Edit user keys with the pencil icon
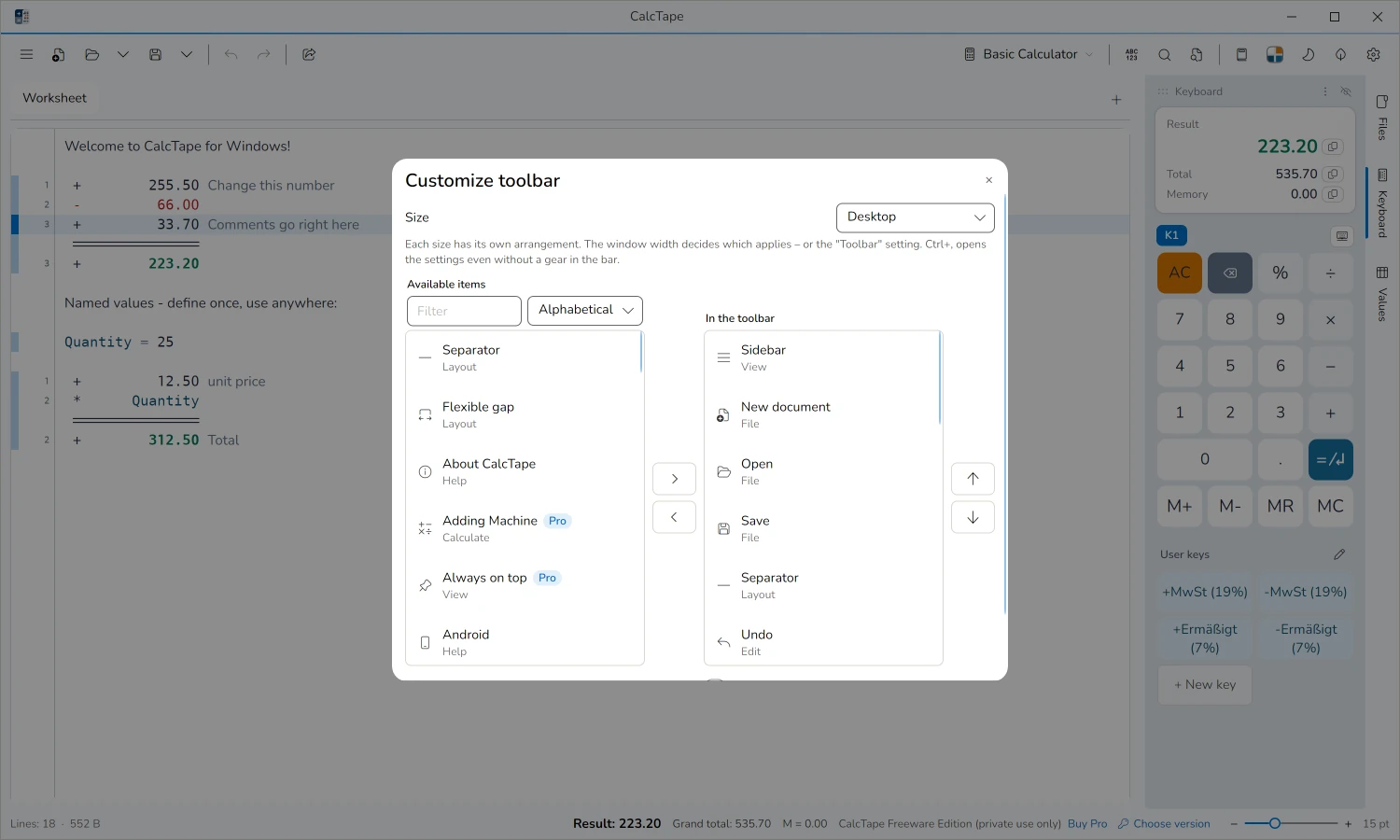The height and width of the screenshot is (840, 1400). 1339,554
